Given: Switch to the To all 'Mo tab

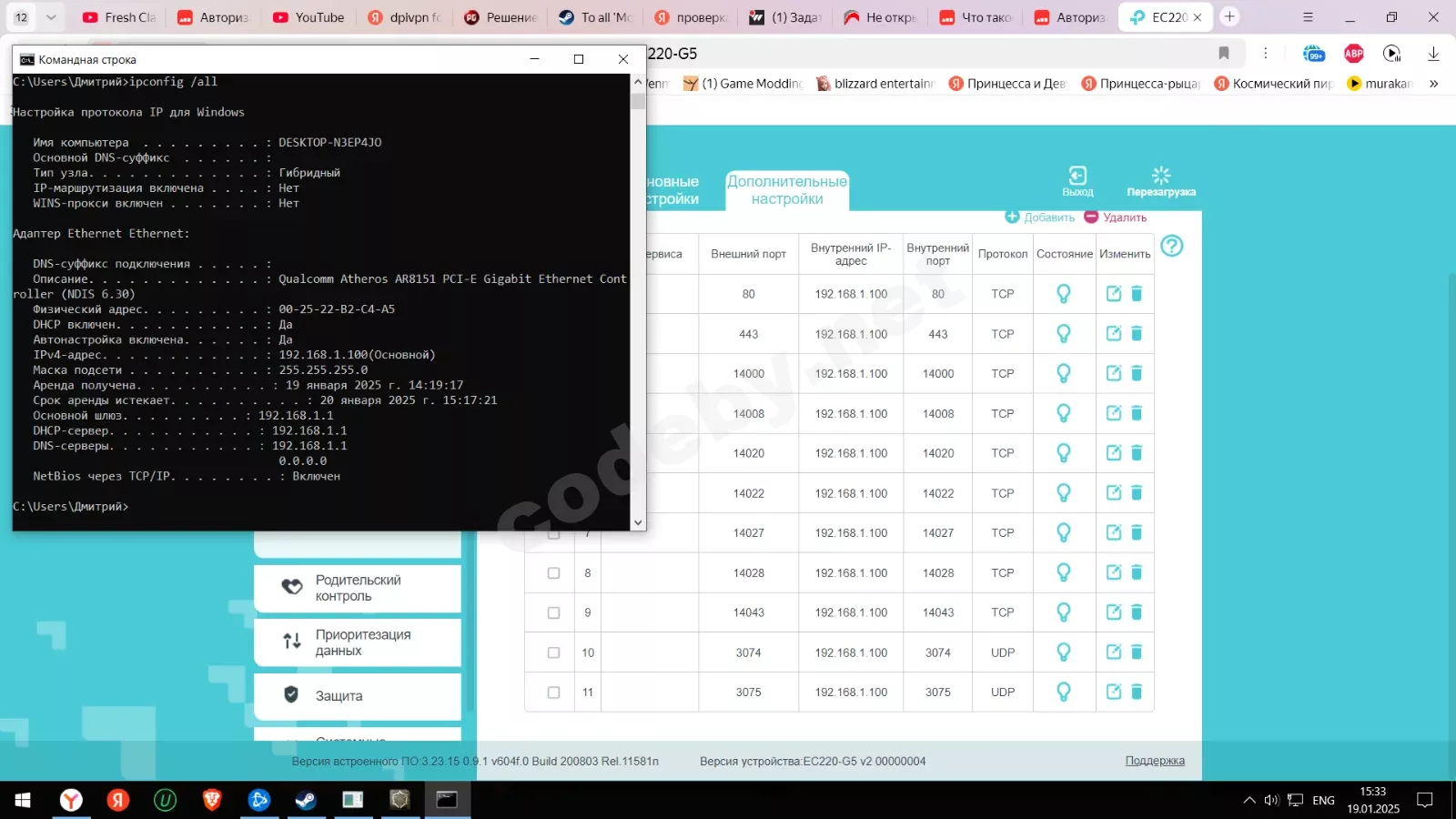Looking at the screenshot, I should [x=594, y=17].
